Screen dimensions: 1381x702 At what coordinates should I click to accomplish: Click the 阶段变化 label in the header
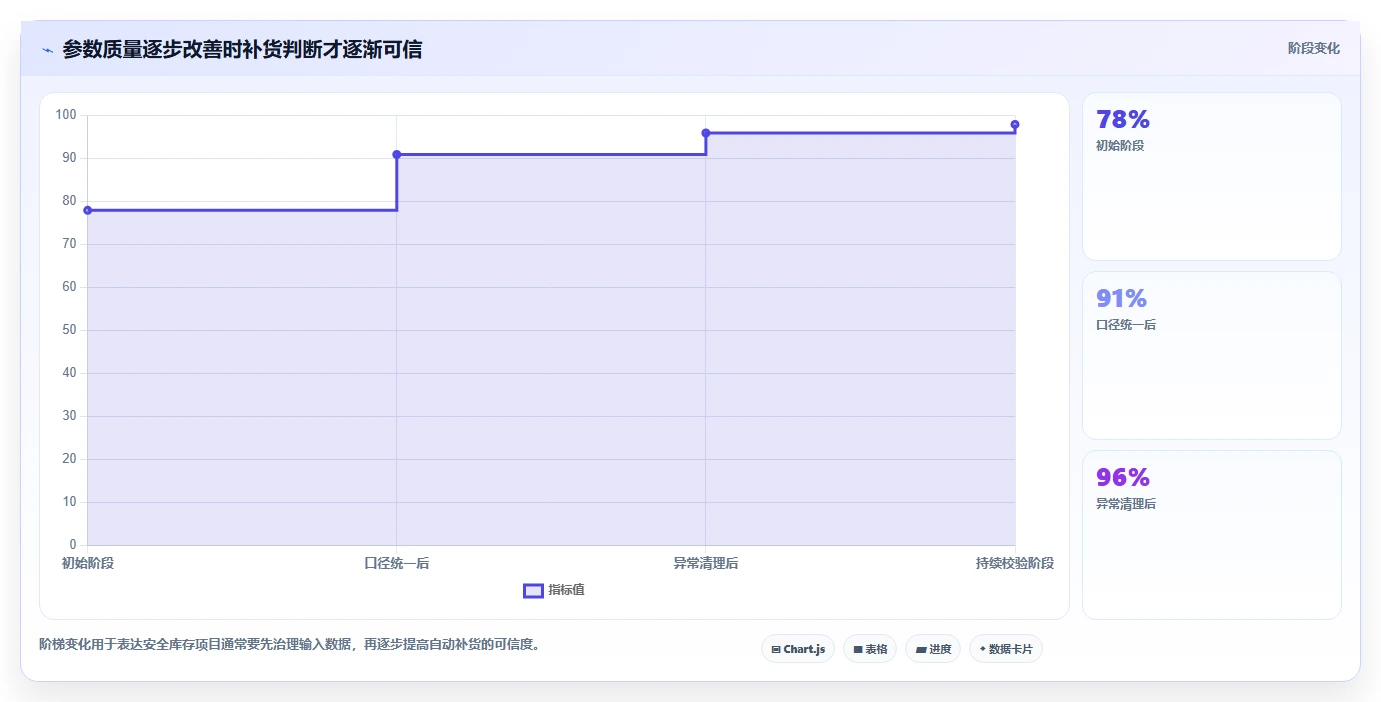(1313, 48)
